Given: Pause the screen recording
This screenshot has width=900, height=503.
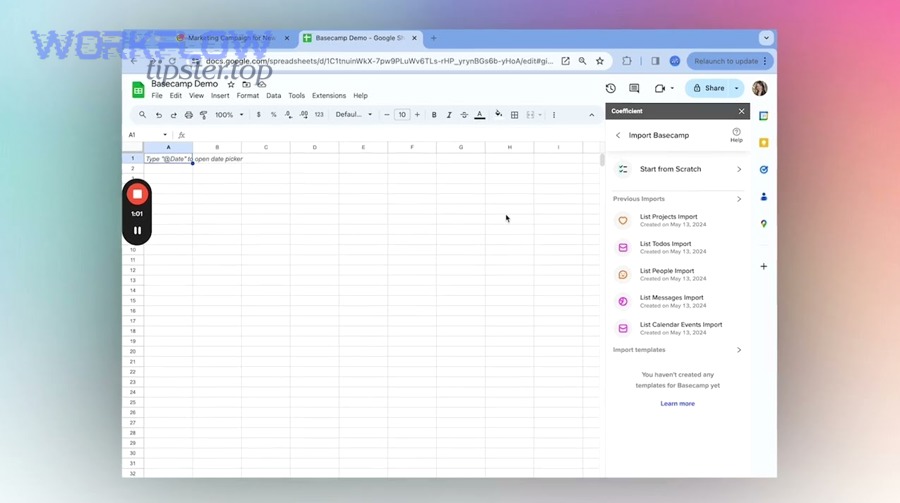Looking at the screenshot, I should (x=137, y=231).
